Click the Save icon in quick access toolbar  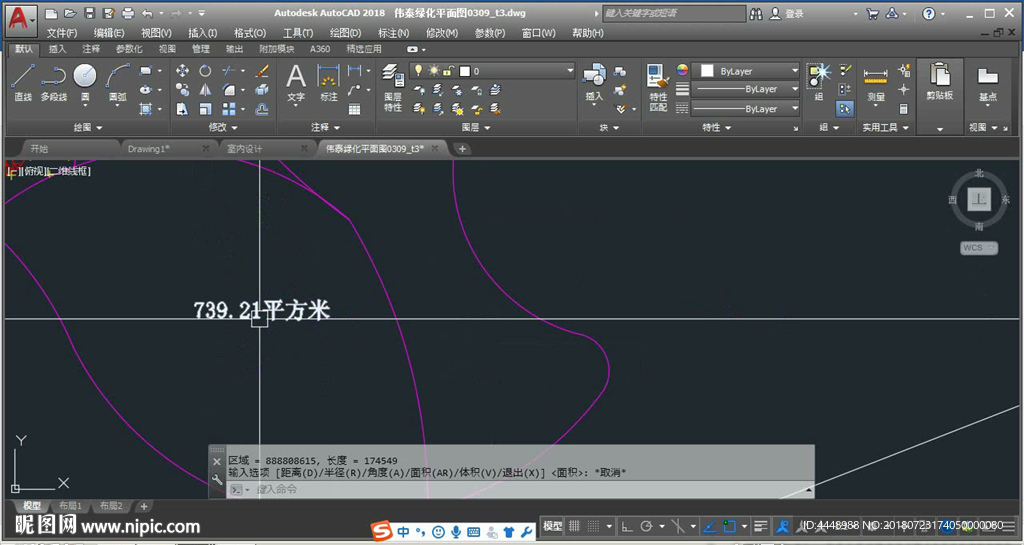[x=90, y=13]
